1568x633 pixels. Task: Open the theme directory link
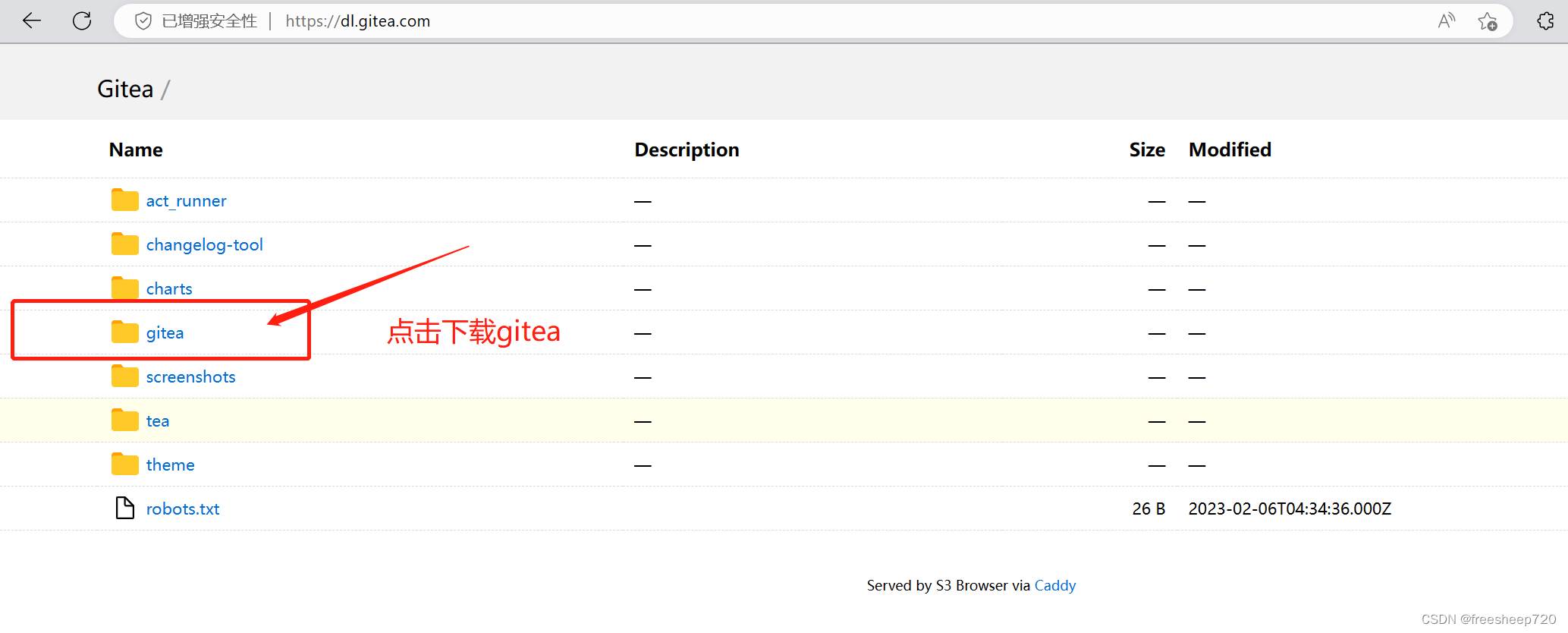(170, 465)
